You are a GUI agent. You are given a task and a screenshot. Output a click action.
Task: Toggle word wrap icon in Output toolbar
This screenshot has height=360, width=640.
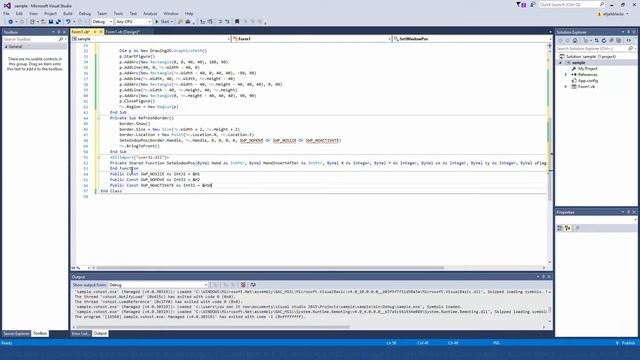(253, 285)
